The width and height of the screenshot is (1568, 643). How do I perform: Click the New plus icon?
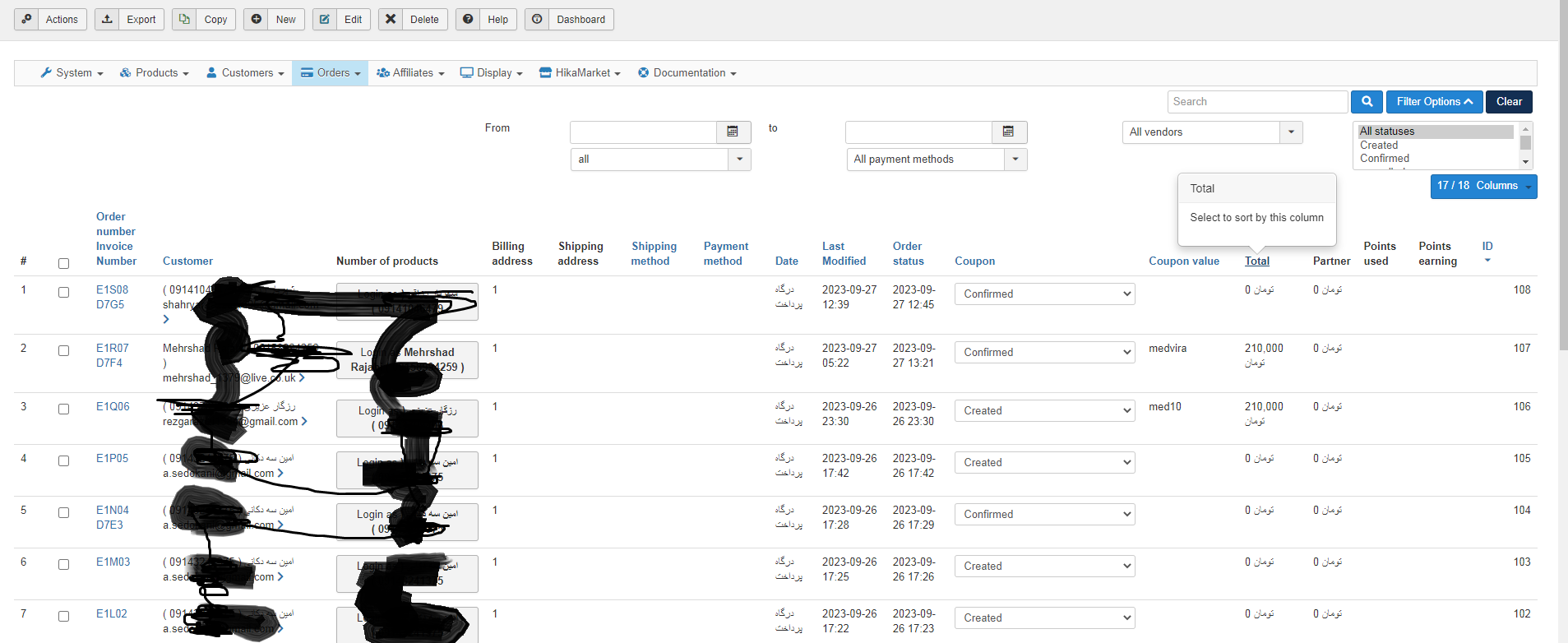click(x=257, y=20)
